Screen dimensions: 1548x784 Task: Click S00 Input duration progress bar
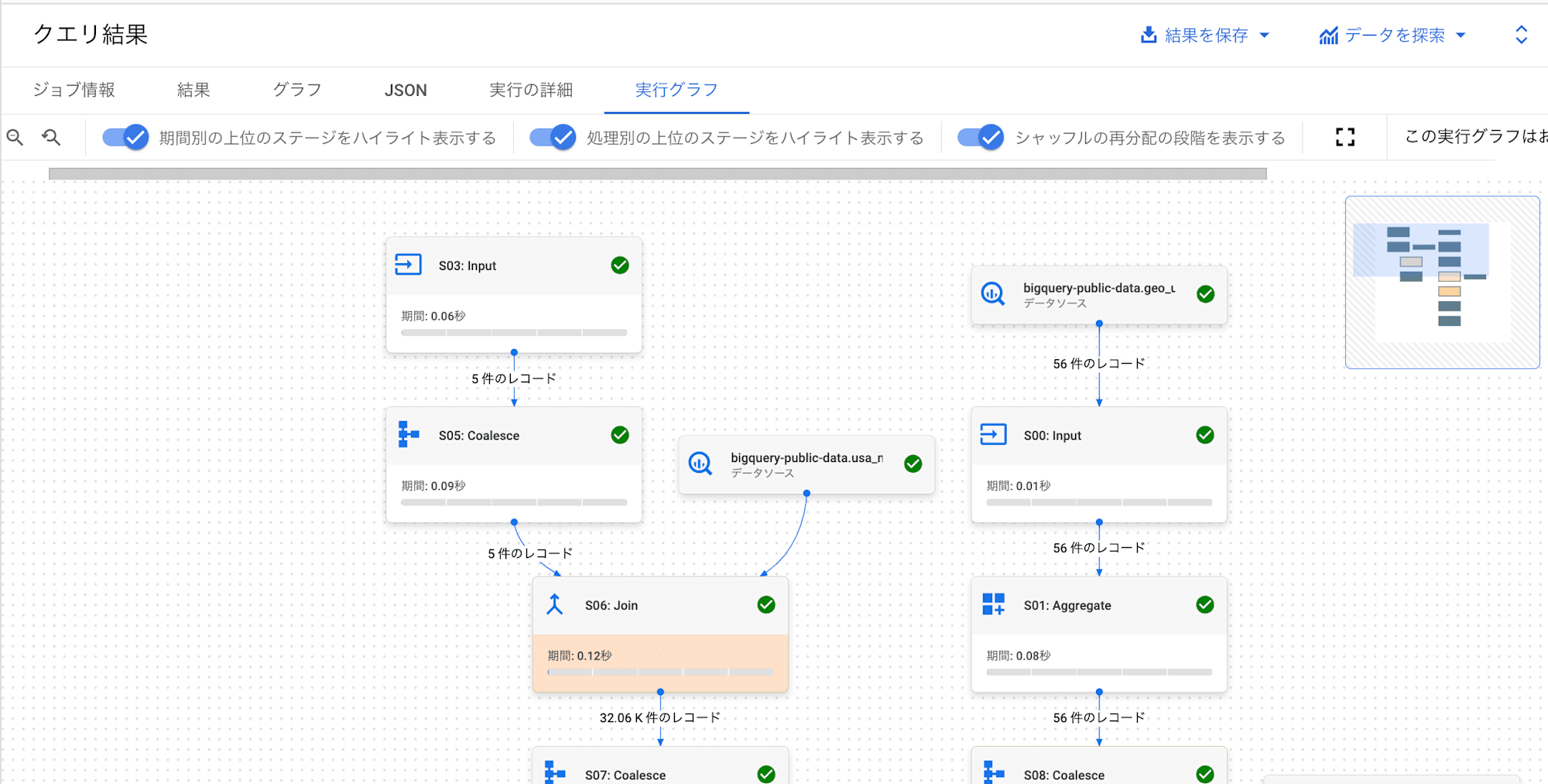coord(1099,502)
